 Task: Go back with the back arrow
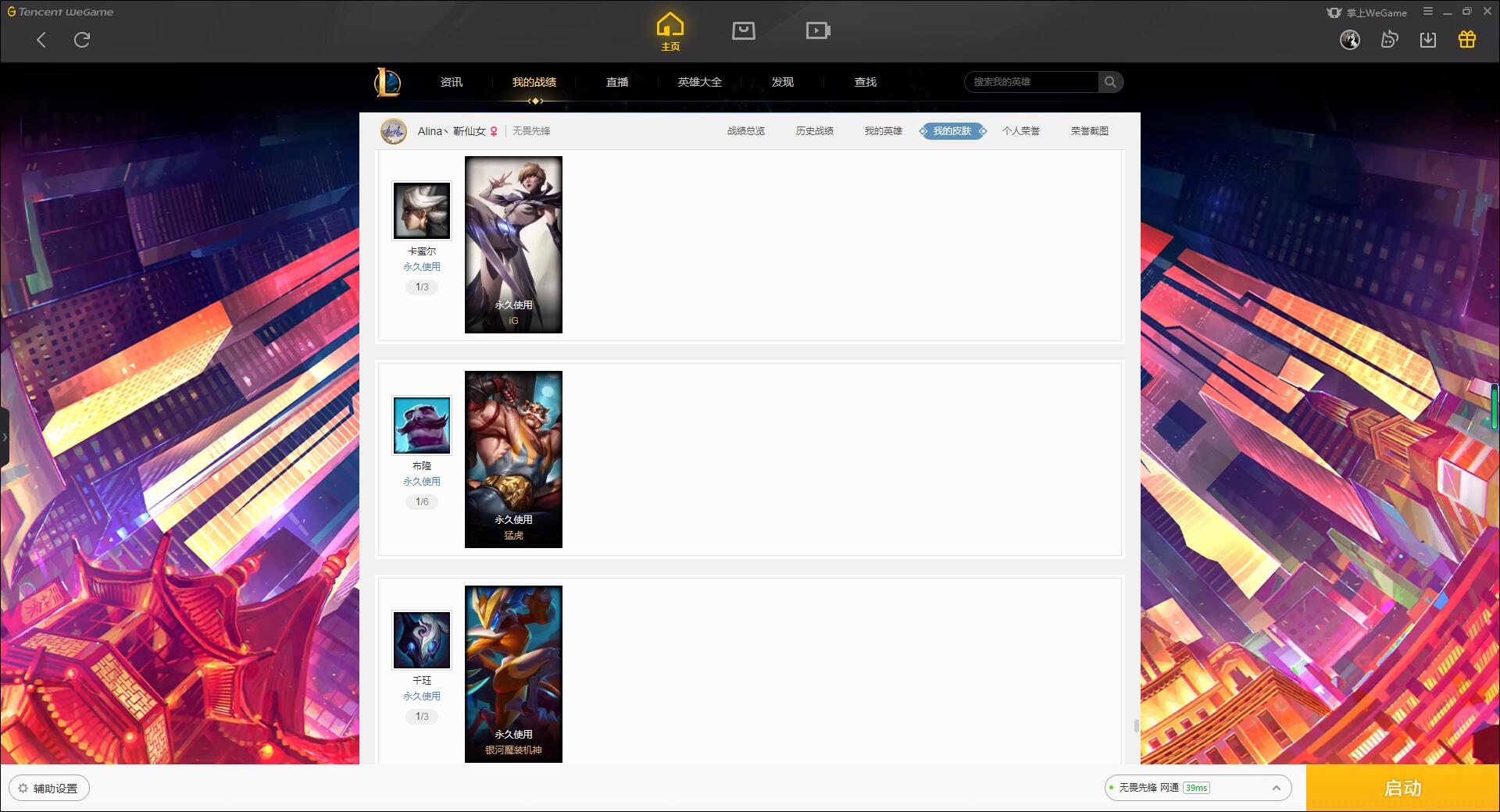(x=41, y=40)
